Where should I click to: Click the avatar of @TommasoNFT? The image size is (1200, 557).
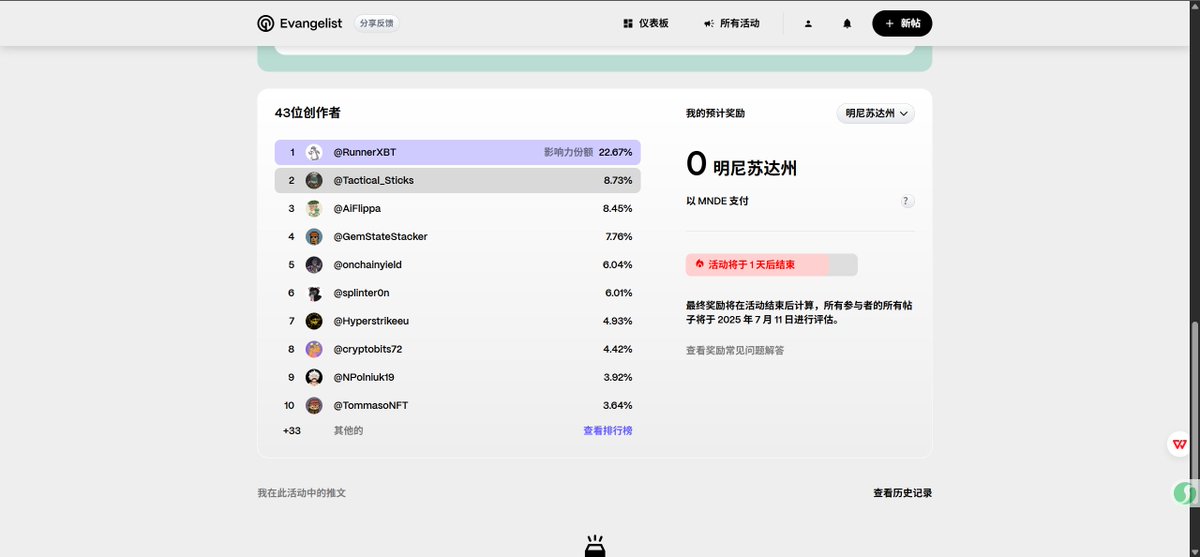click(314, 405)
